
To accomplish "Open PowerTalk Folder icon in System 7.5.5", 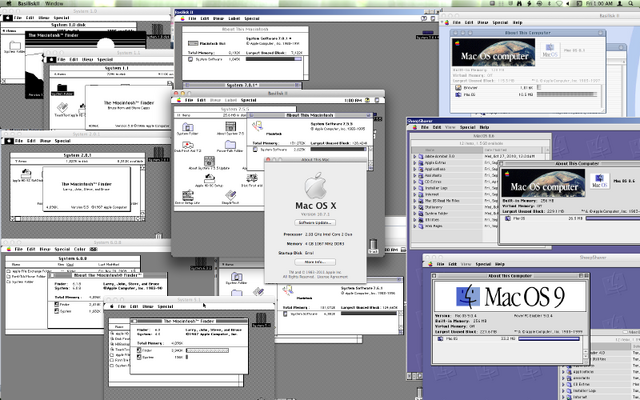I will pyautogui.click(x=230, y=144).
